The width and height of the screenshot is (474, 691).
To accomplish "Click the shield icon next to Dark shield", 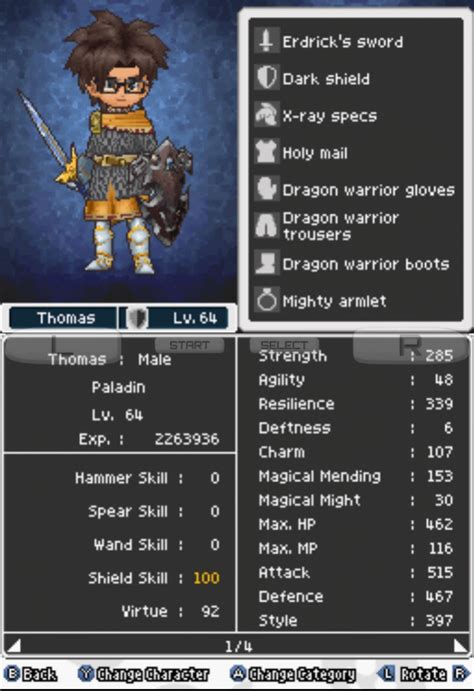I will coord(267,78).
